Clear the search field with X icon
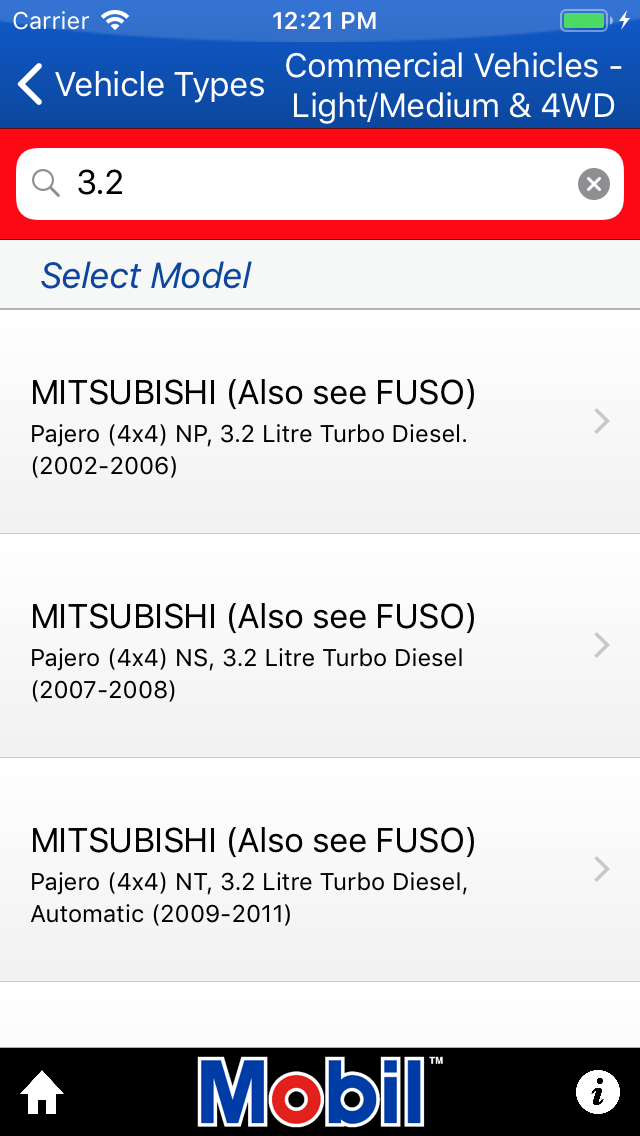The width and height of the screenshot is (640, 1136). 594,184
